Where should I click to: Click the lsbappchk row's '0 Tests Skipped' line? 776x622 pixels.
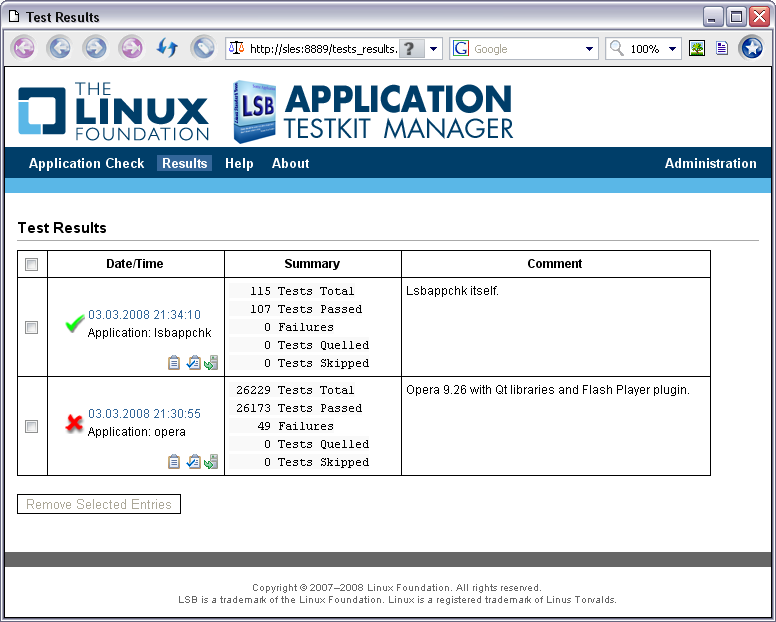[317, 363]
